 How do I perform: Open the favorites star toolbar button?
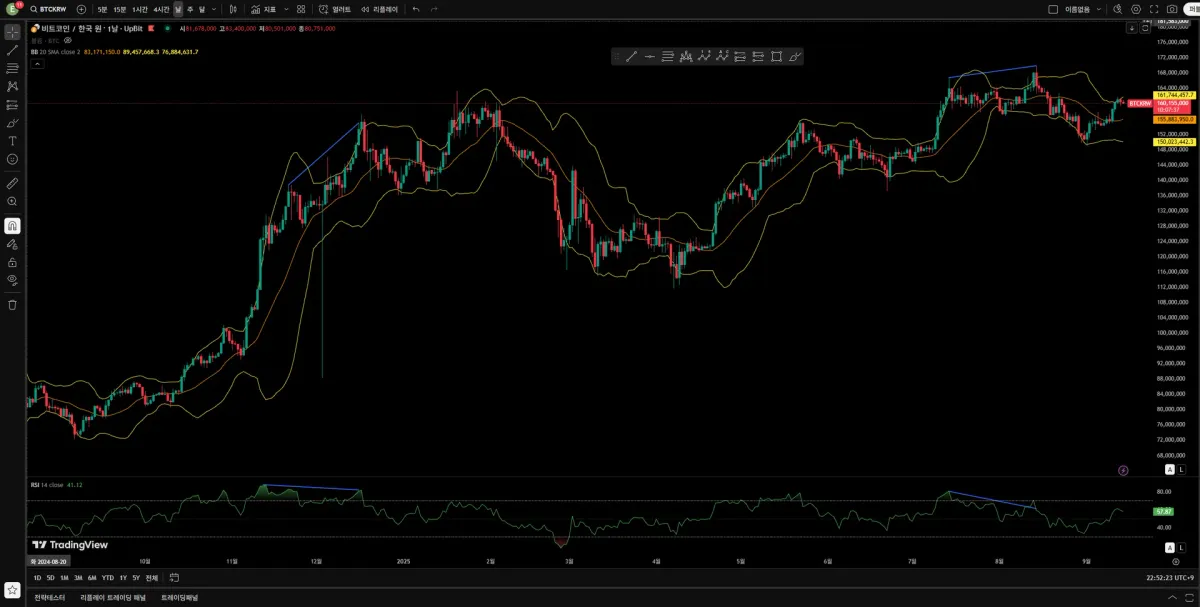(12, 590)
